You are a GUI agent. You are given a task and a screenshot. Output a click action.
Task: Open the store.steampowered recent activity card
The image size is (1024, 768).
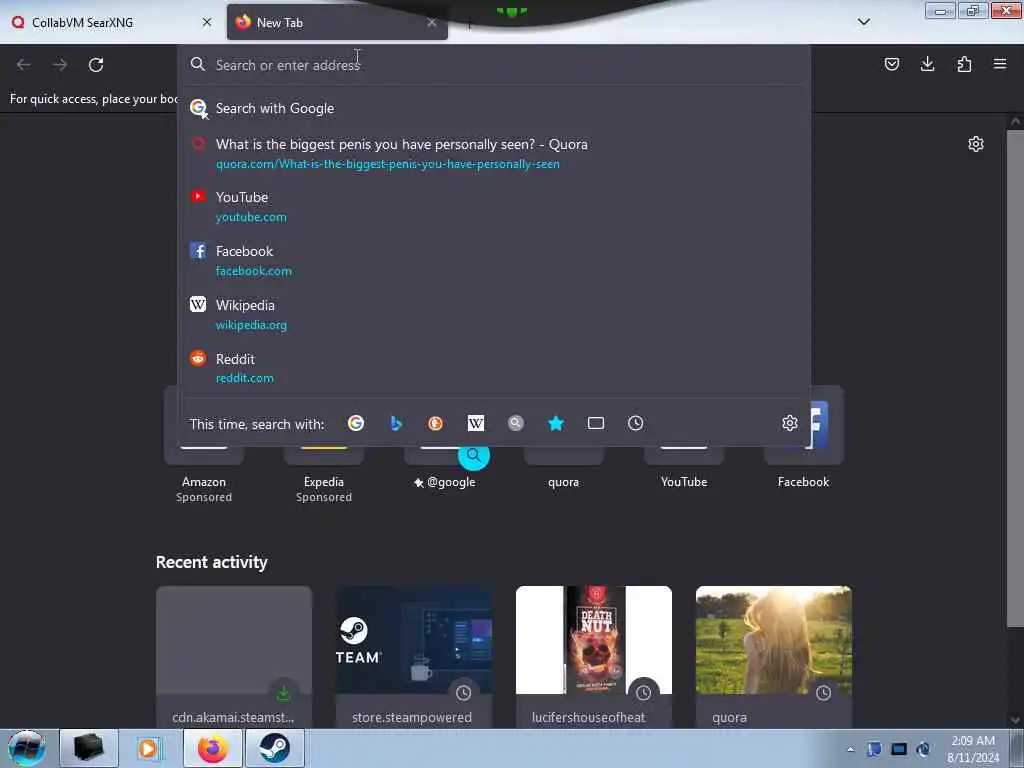414,656
